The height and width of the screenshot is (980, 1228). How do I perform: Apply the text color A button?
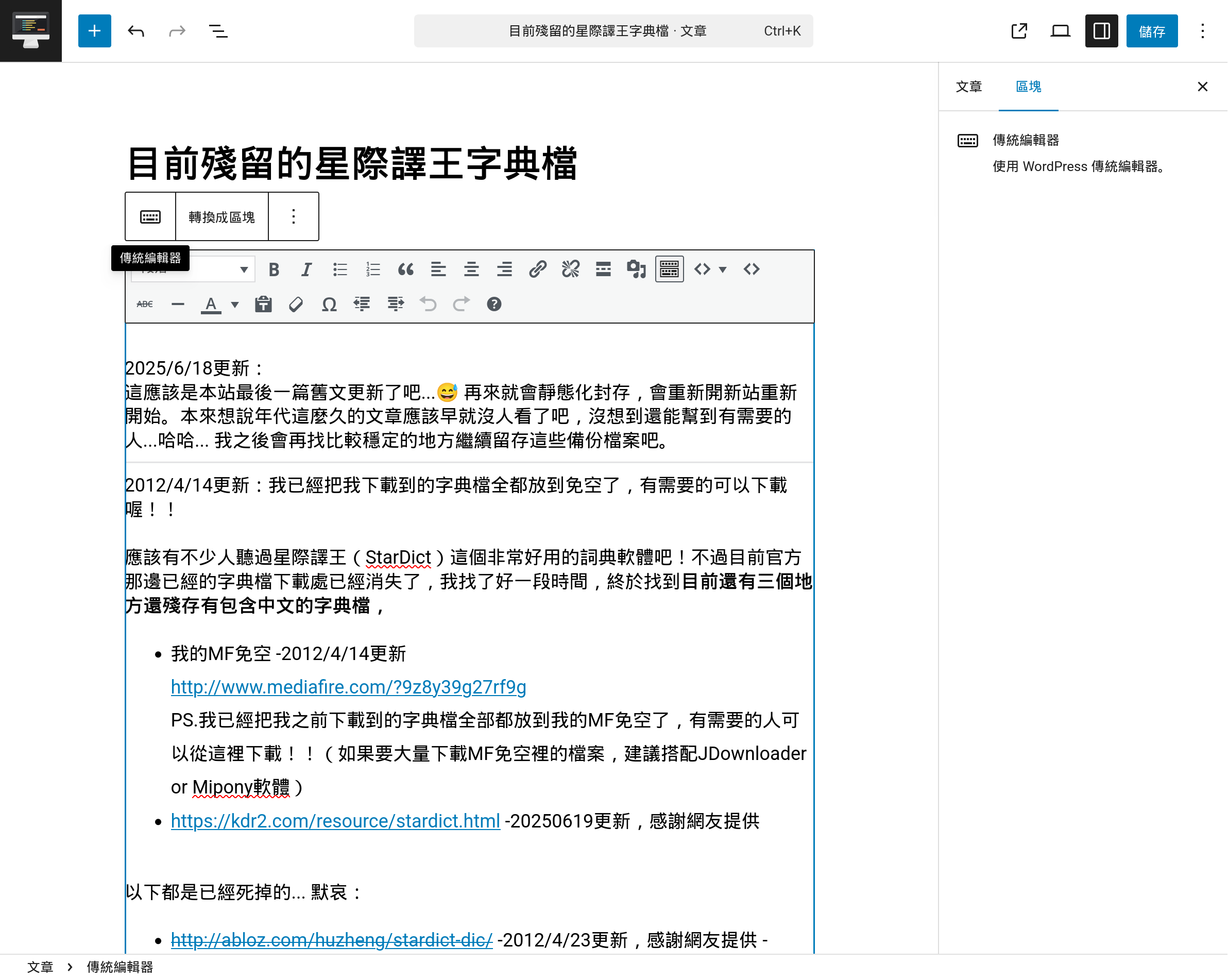tap(211, 305)
